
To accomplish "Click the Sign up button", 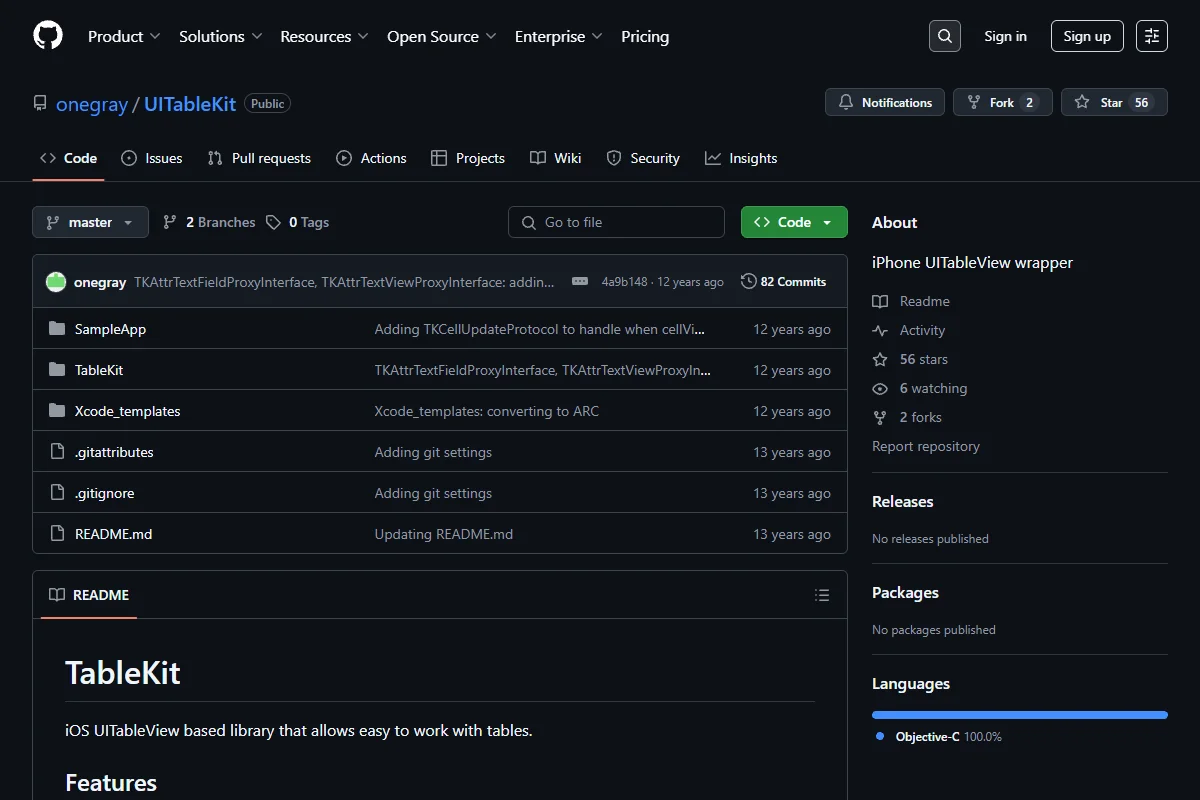I will tap(1087, 36).
